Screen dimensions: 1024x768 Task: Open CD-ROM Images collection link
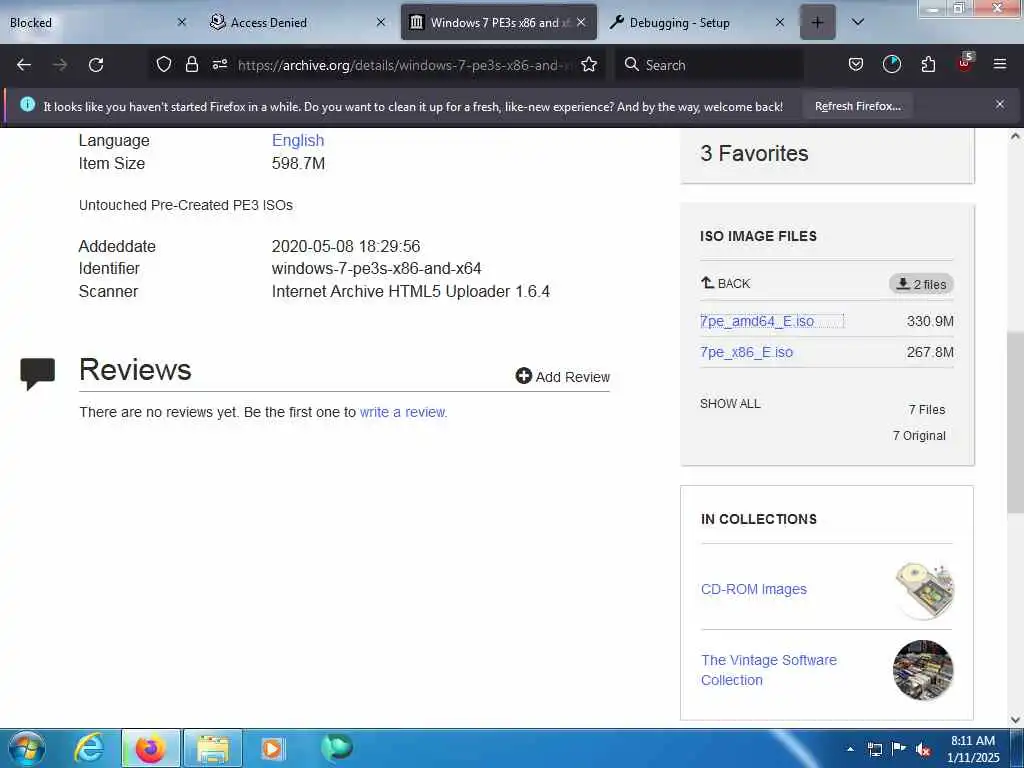point(754,589)
